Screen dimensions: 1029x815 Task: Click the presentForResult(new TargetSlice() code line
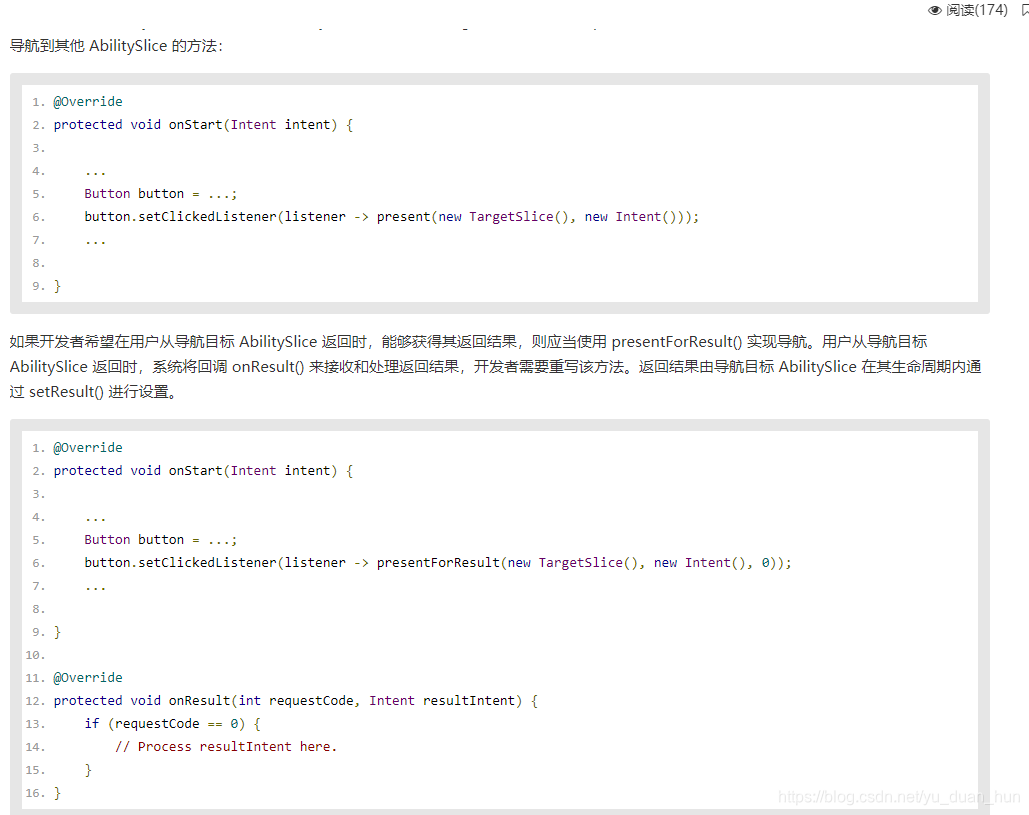pos(438,562)
